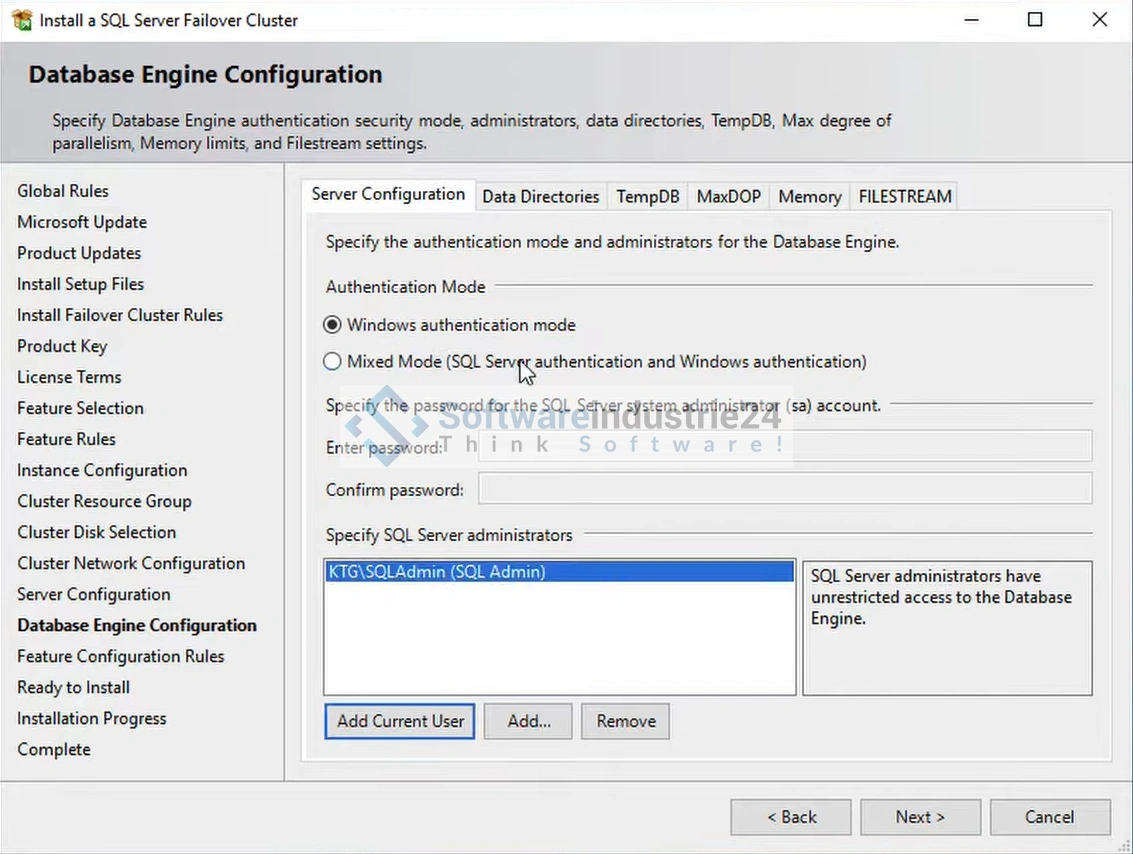
Task: Select the Server Configuration tab
Action: [x=388, y=195]
